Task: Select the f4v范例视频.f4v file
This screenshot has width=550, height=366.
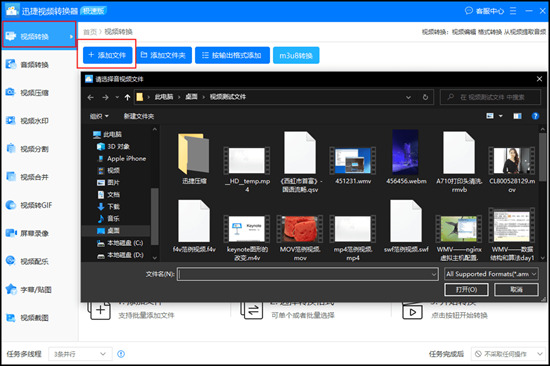Action: click(x=194, y=226)
